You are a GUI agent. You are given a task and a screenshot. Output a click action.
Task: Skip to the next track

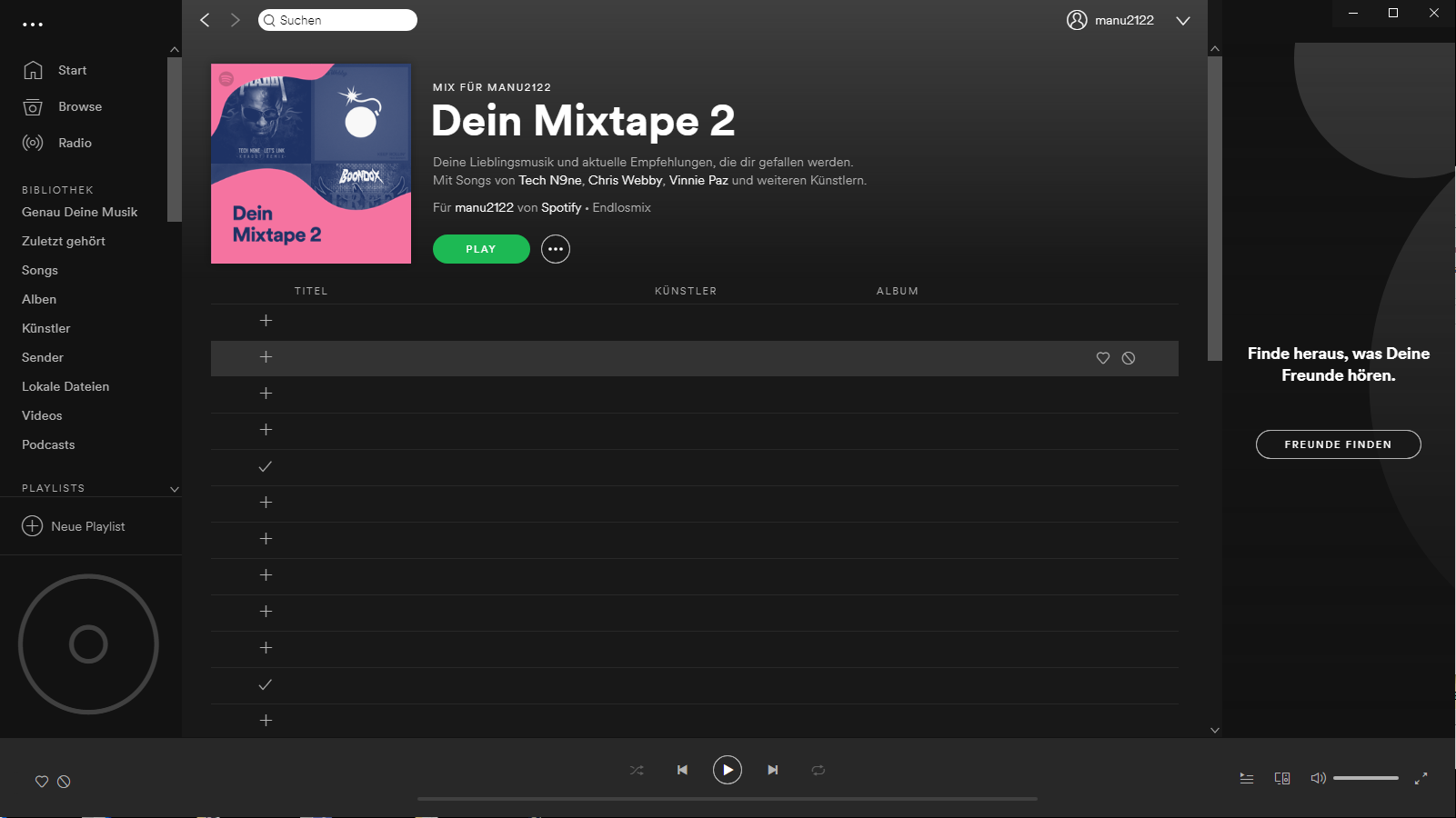click(772, 770)
